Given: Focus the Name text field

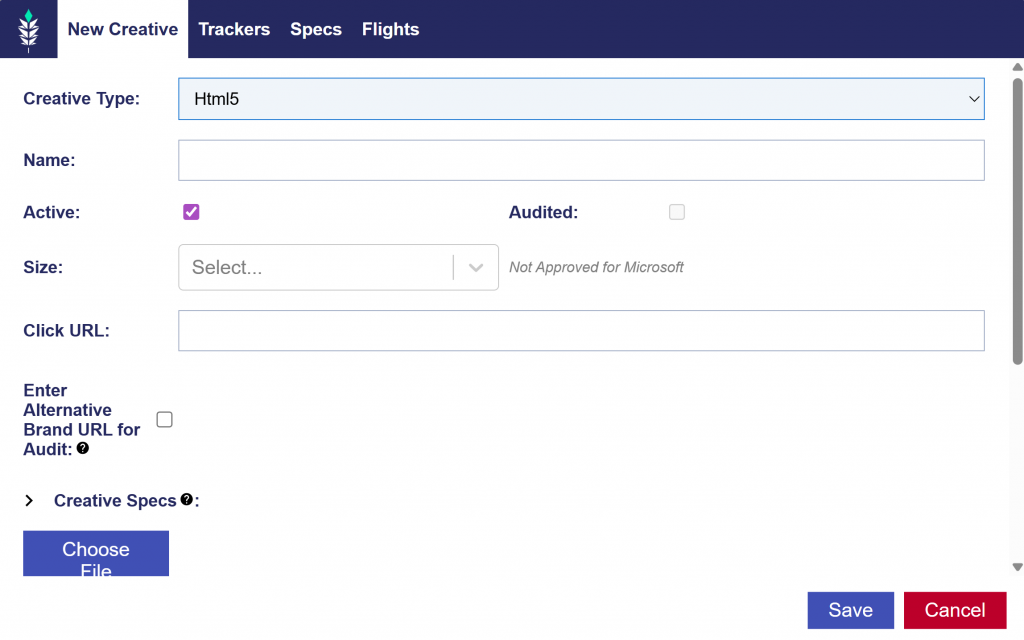Looking at the screenshot, I should (x=581, y=160).
